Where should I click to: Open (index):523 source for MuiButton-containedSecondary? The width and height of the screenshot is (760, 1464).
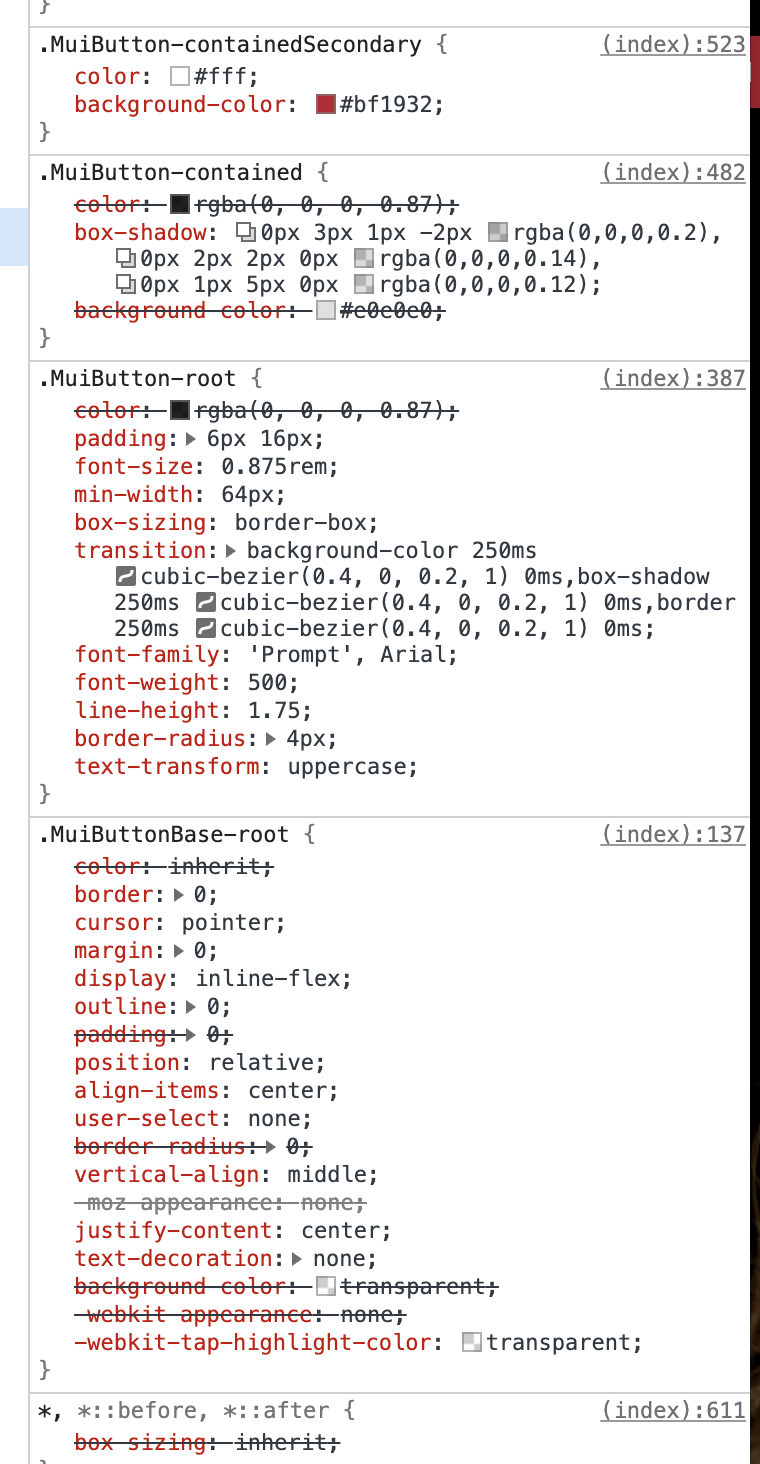pyautogui.click(x=672, y=44)
